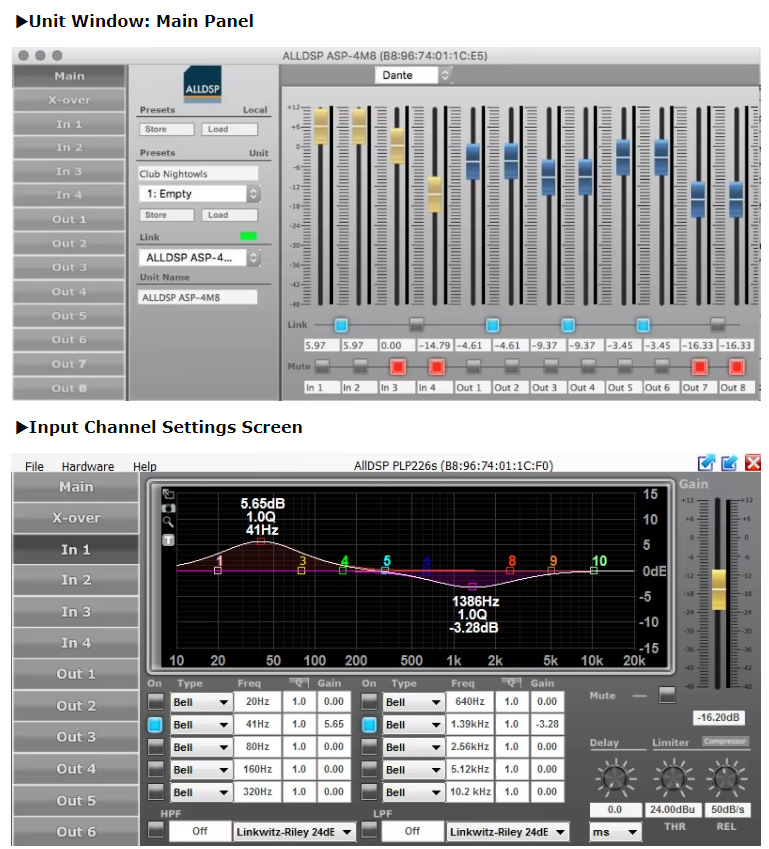
Task: Open the LPF Linkwitz-Riley slope dropdown
Action: tap(507, 832)
